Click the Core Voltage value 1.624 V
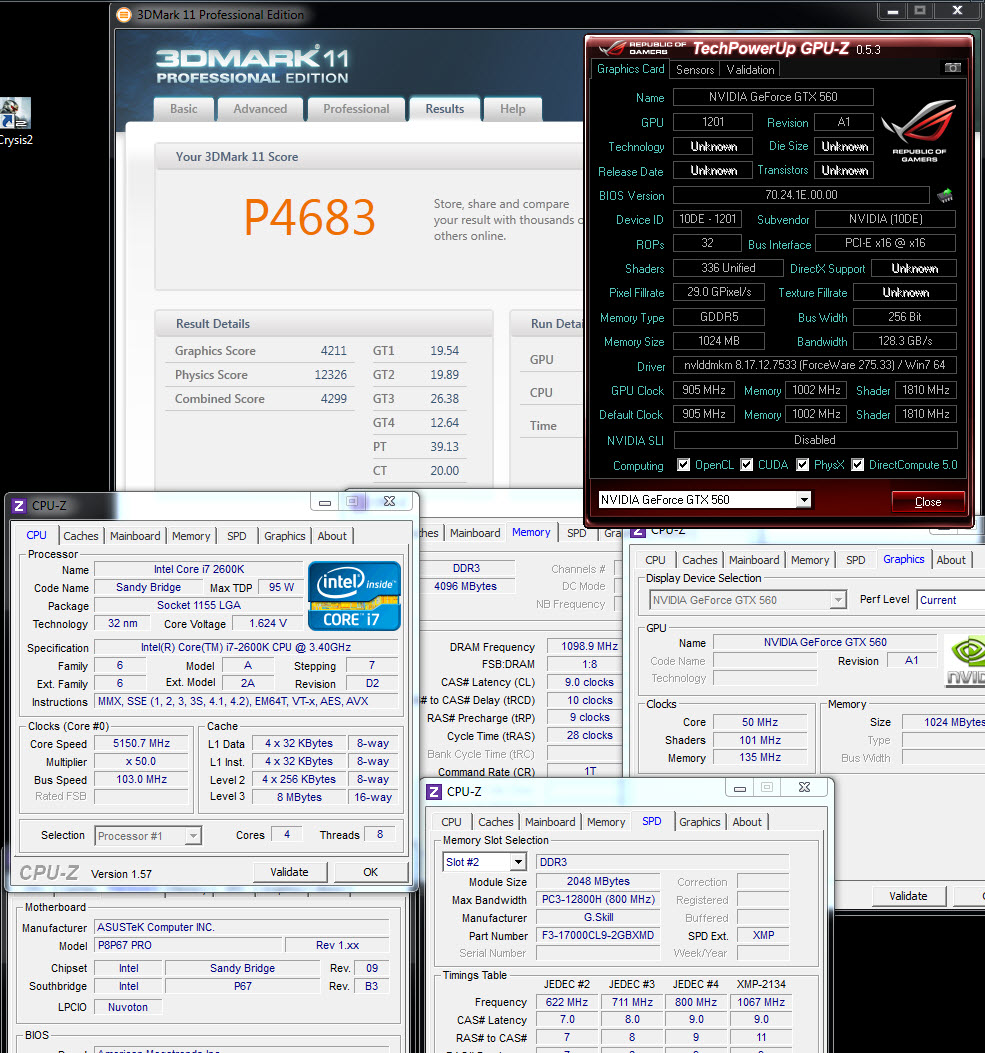Image resolution: width=985 pixels, height=1053 pixels. [267, 623]
